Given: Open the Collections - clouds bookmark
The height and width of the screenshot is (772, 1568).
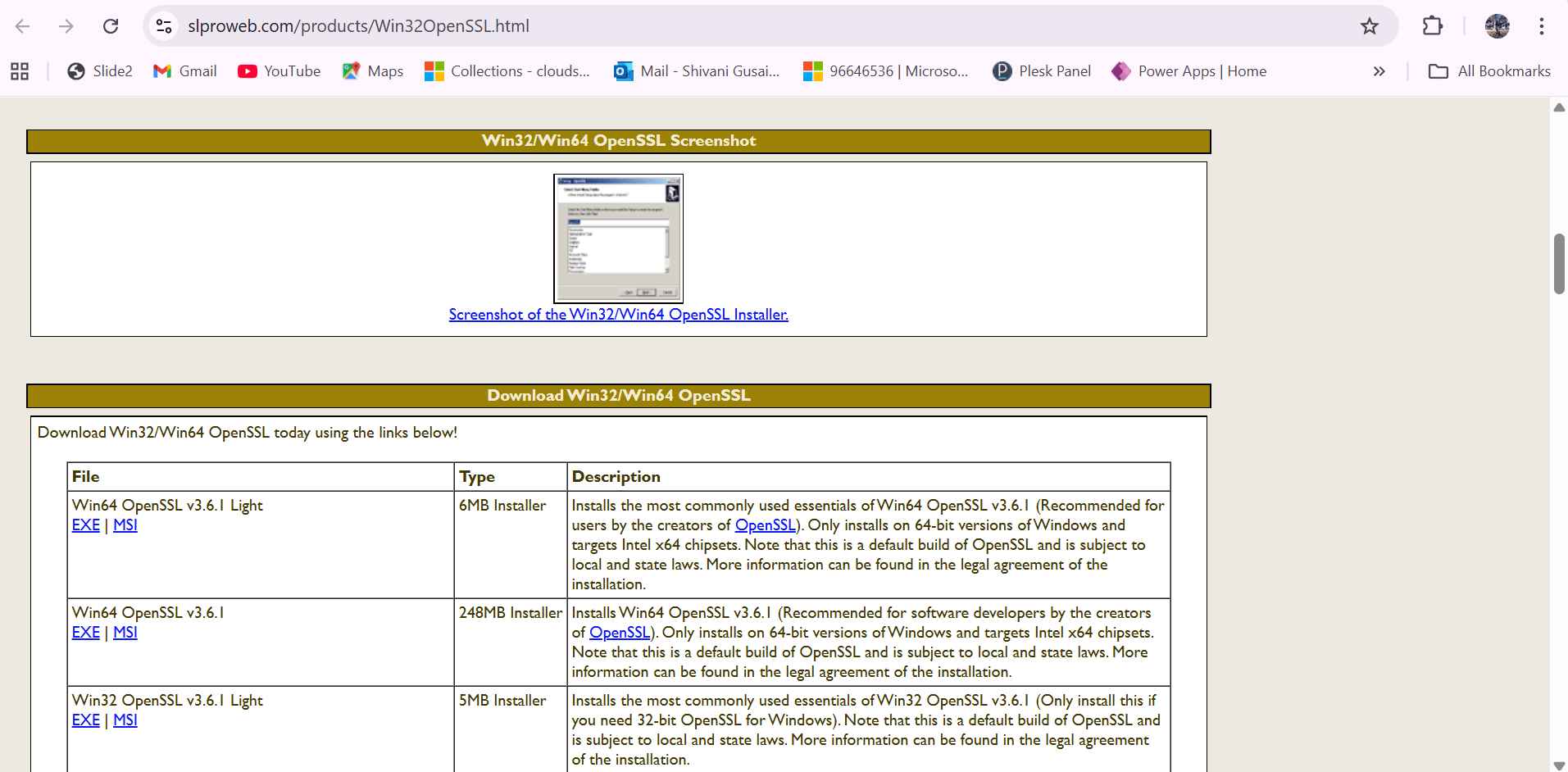Looking at the screenshot, I should point(507,71).
